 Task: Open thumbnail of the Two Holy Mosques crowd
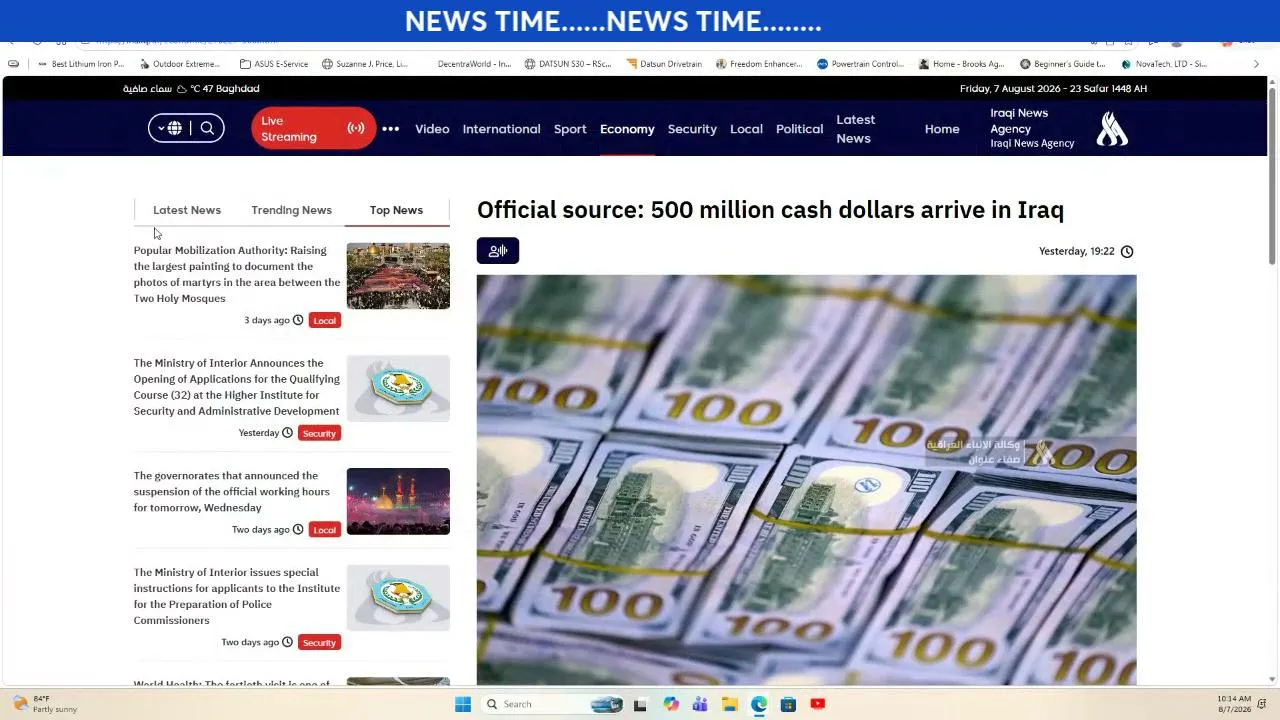(398, 276)
